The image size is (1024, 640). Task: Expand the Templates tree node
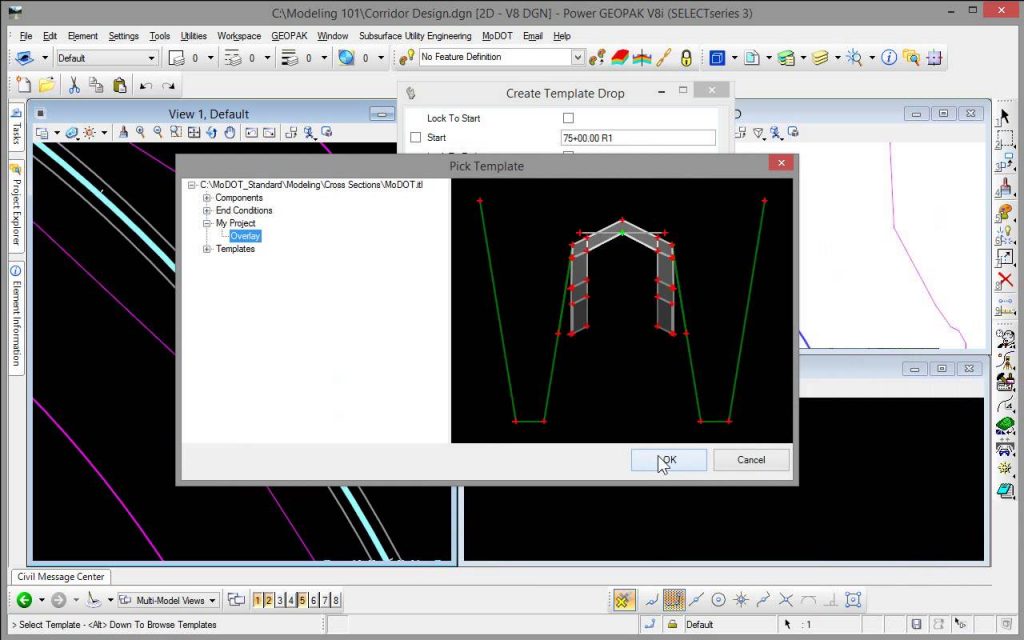[206, 249]
